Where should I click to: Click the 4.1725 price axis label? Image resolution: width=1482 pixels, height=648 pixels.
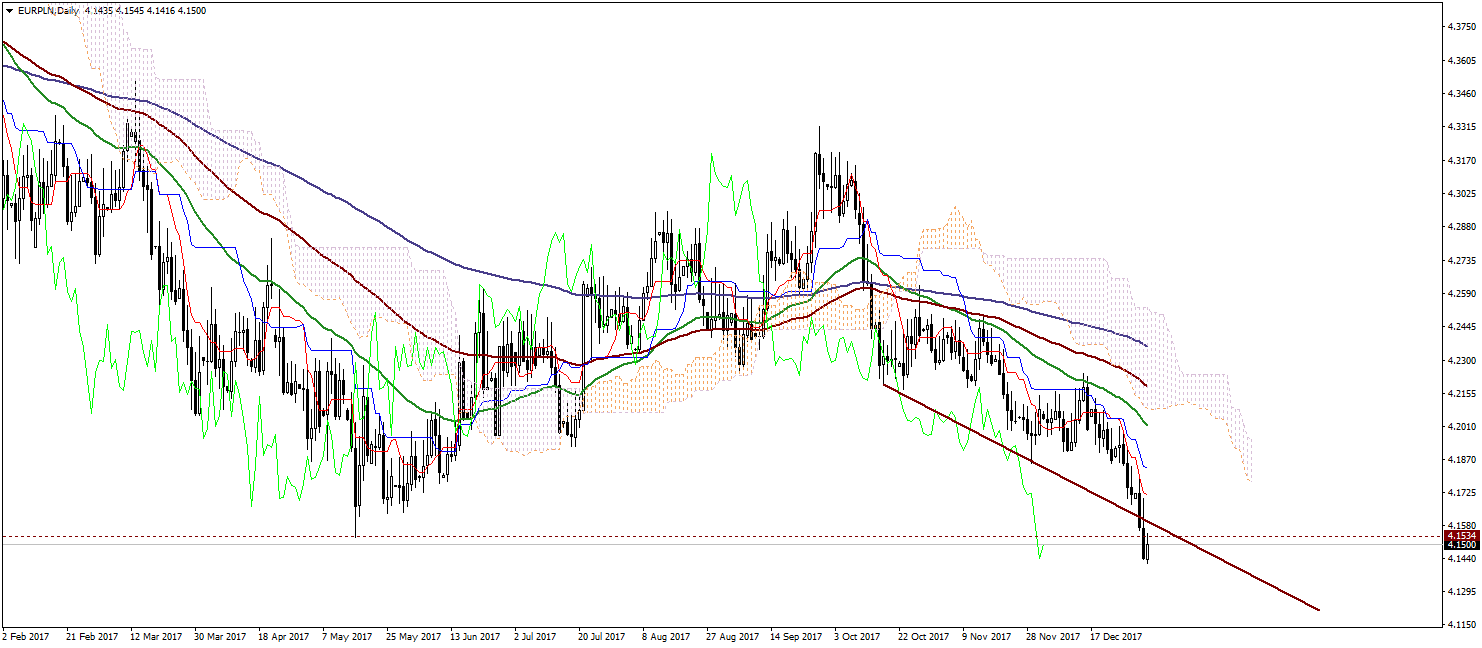click(1462, 492)
